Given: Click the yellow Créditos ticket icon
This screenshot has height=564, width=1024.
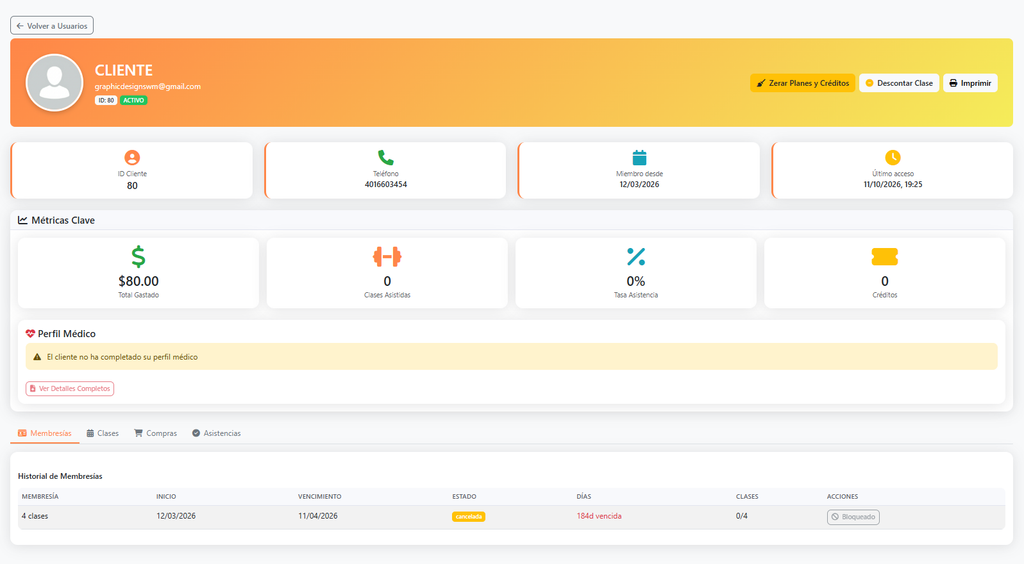Looking at the screenshot, I should click(885, 257).
